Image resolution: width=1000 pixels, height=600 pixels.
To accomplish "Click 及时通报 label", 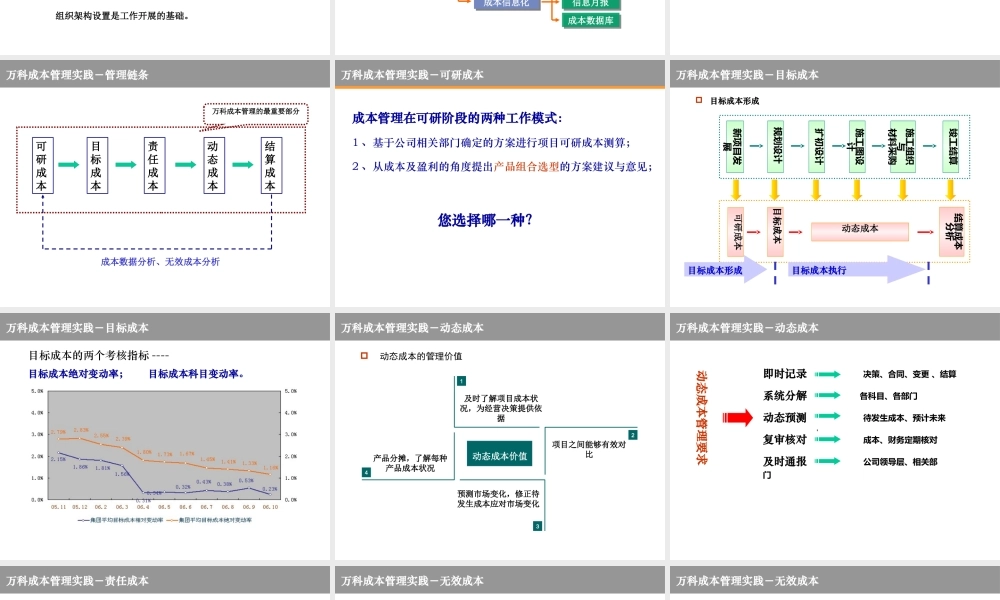I will point(785,461).
